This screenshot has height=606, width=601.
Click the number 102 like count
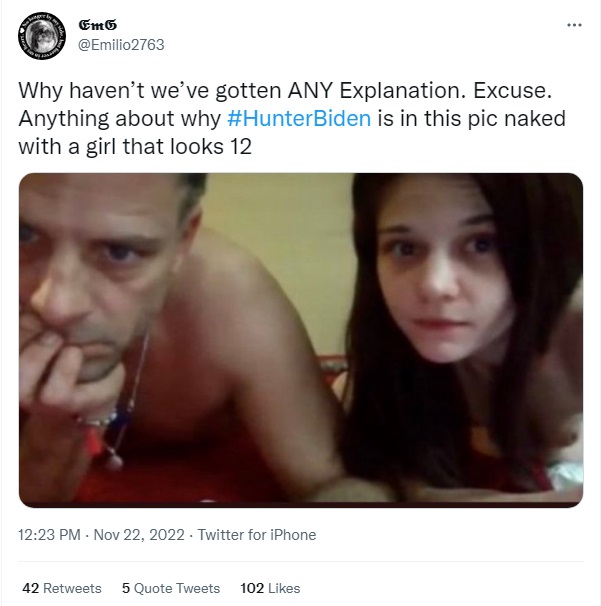pyautogui.click(x=252, y=588)
